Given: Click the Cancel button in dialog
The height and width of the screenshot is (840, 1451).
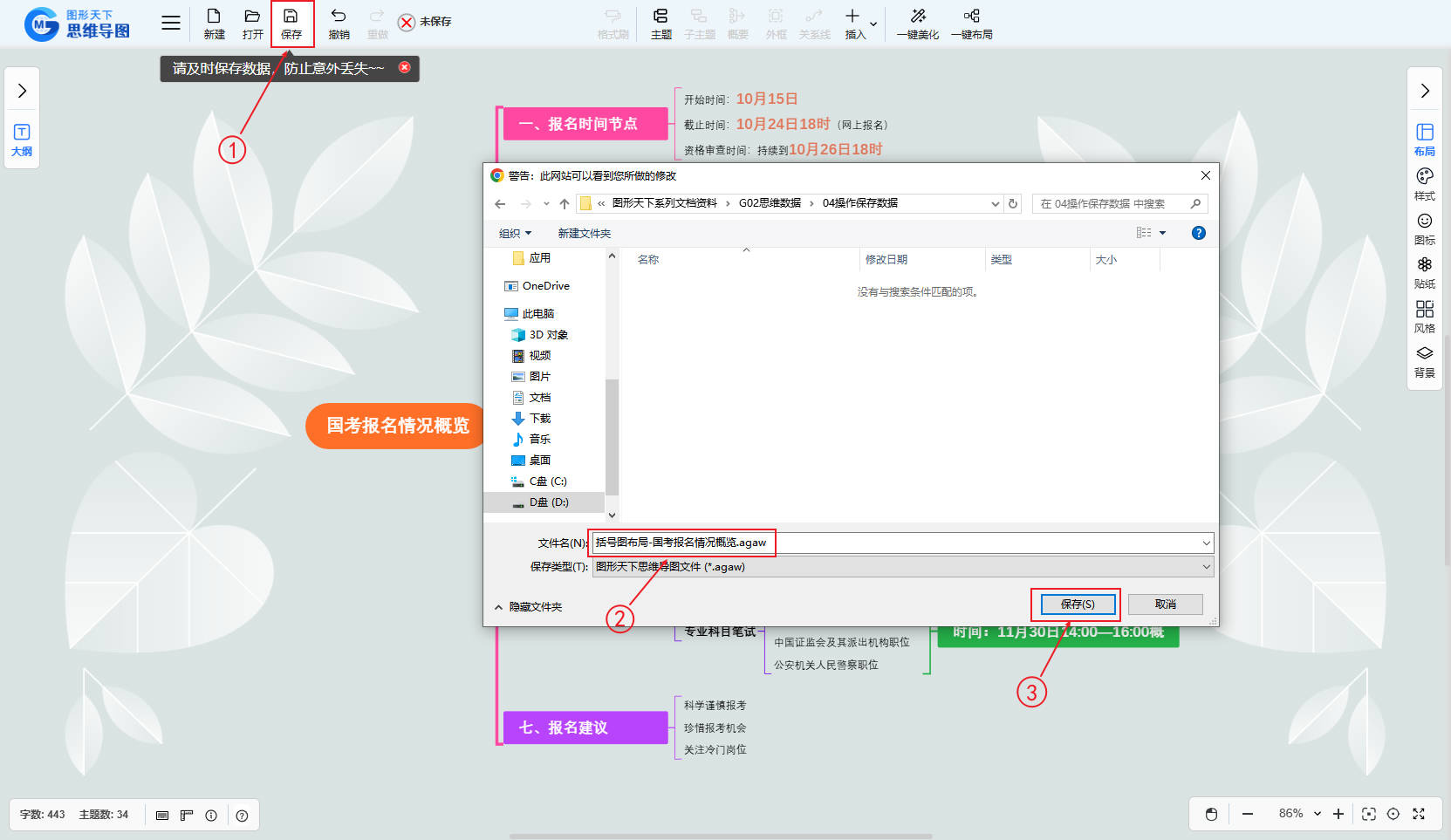Looking at the screenshot, I should (x=1165, y=604).
